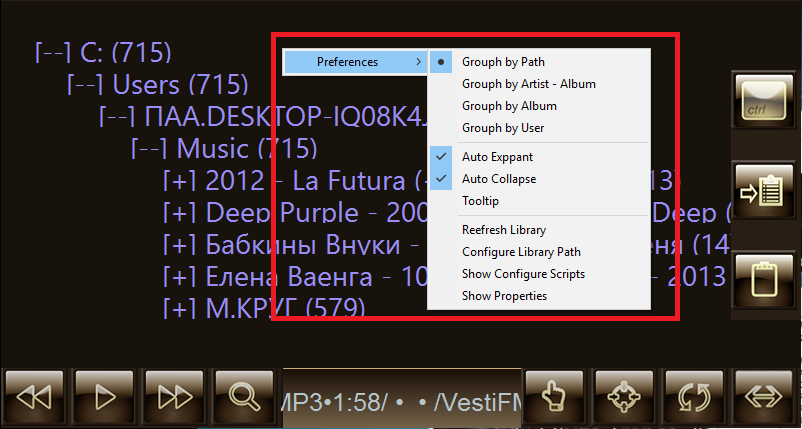Click the fast-forward button
Viewport: 802px width, 429px height.
click(175, 397)
